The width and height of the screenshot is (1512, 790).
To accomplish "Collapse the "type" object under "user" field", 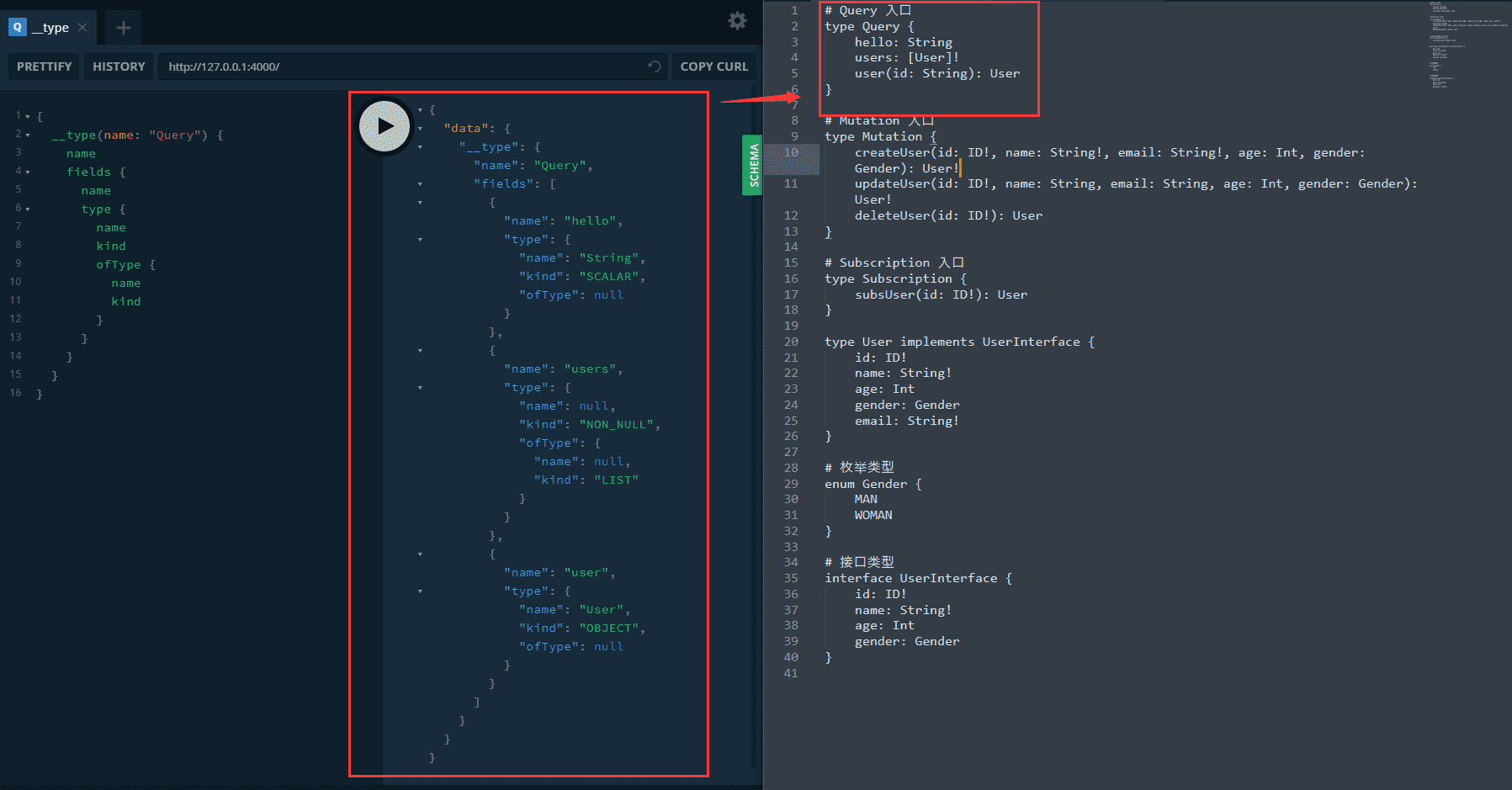I will 420,591.
